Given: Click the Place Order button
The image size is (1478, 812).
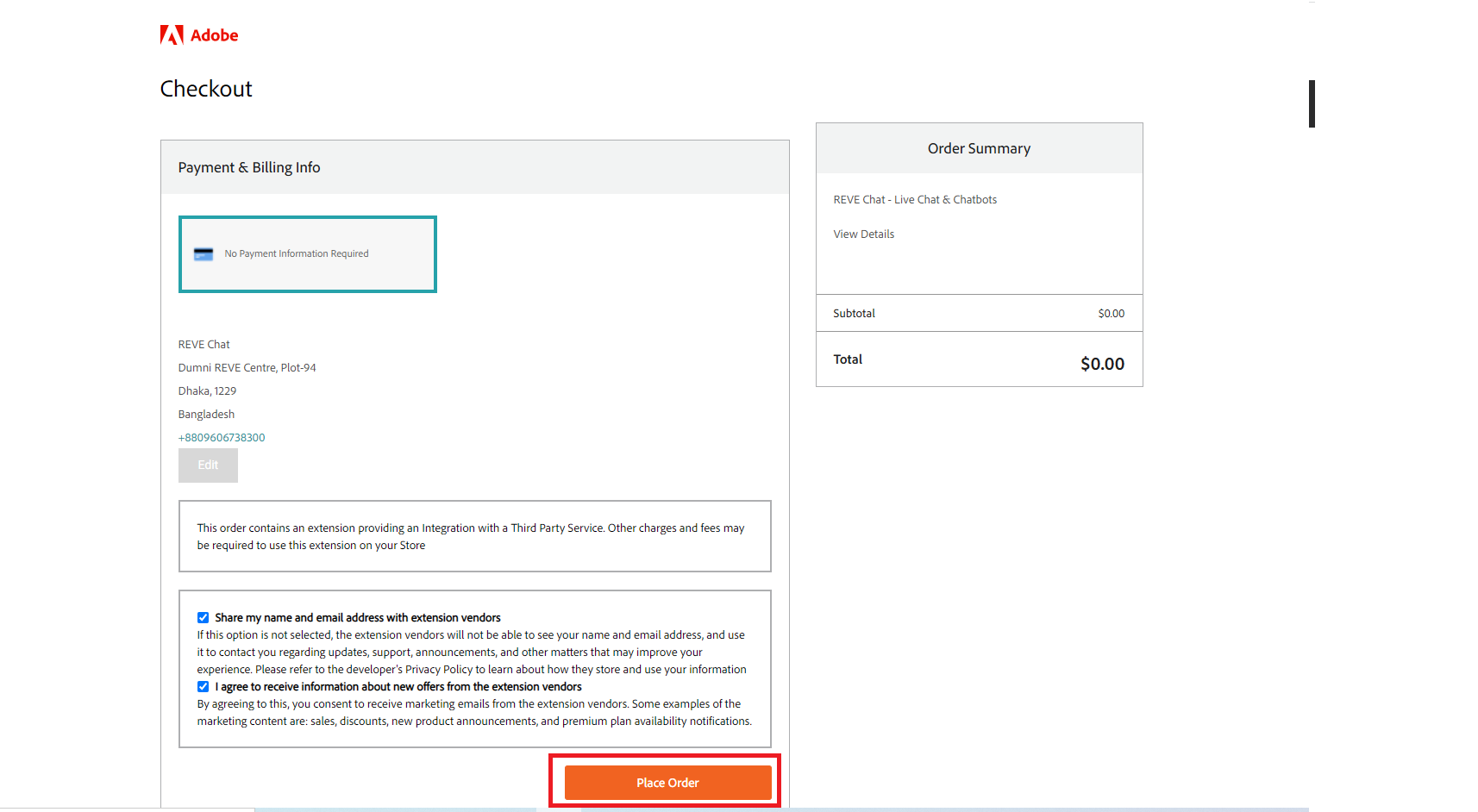Looking at the screenshot, I should tap(667, 783).
